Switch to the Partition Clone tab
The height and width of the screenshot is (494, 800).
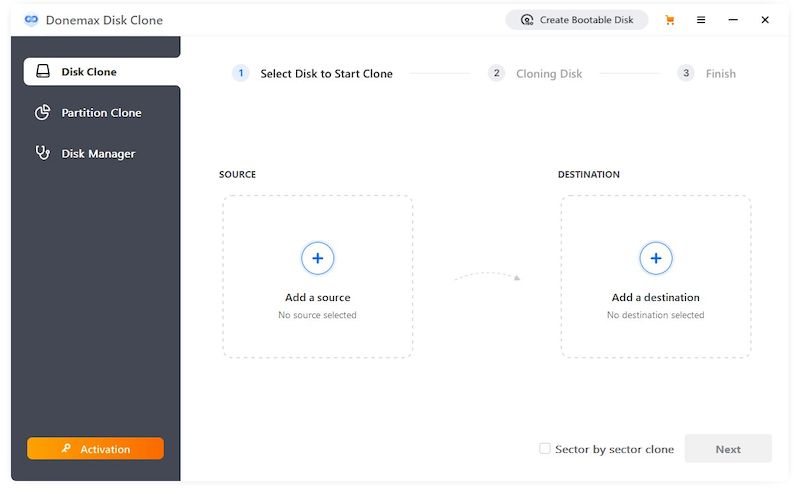[101, 113]
